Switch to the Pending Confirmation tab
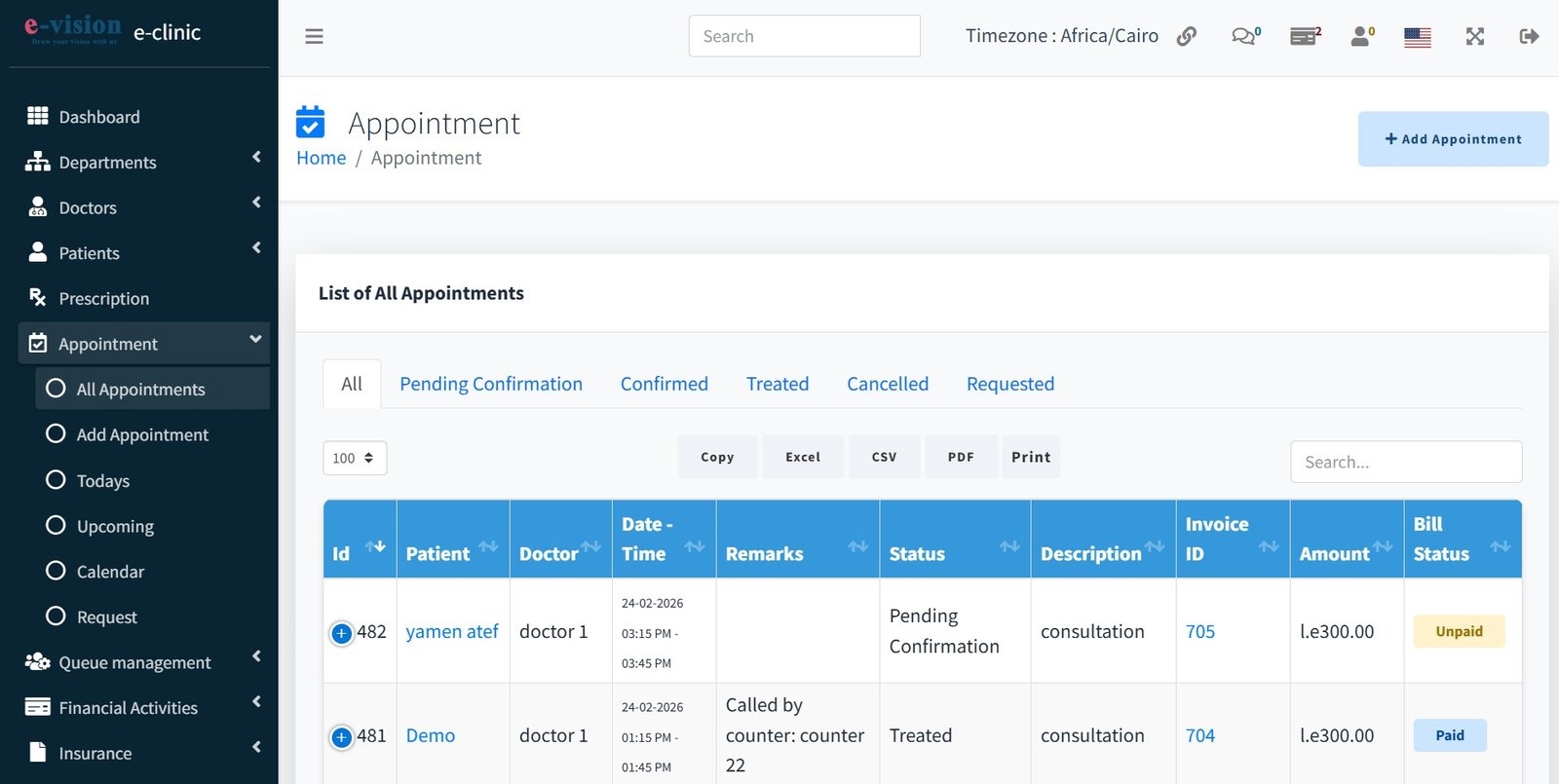The width and height of the screenshot is (1559, 784). pyautogui.click(x=490, y=384)
